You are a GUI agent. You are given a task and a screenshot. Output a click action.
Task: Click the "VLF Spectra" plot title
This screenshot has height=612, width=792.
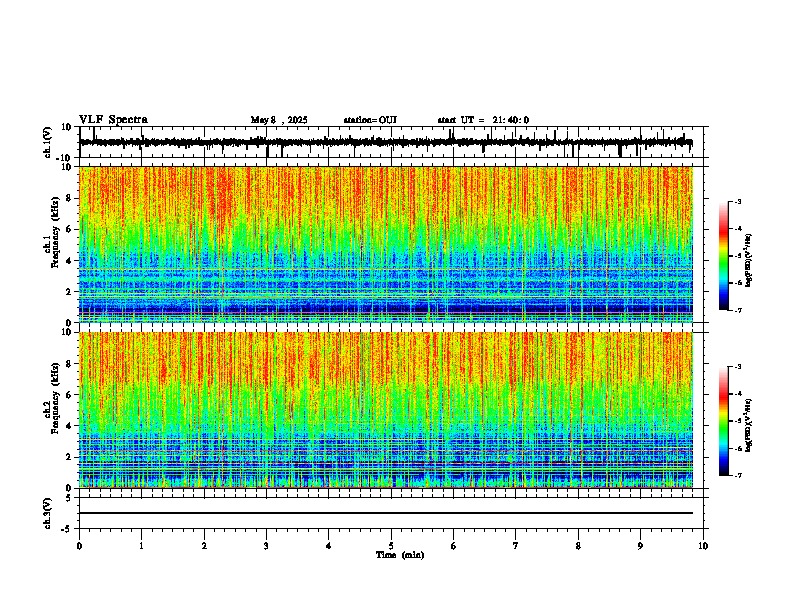113,120
